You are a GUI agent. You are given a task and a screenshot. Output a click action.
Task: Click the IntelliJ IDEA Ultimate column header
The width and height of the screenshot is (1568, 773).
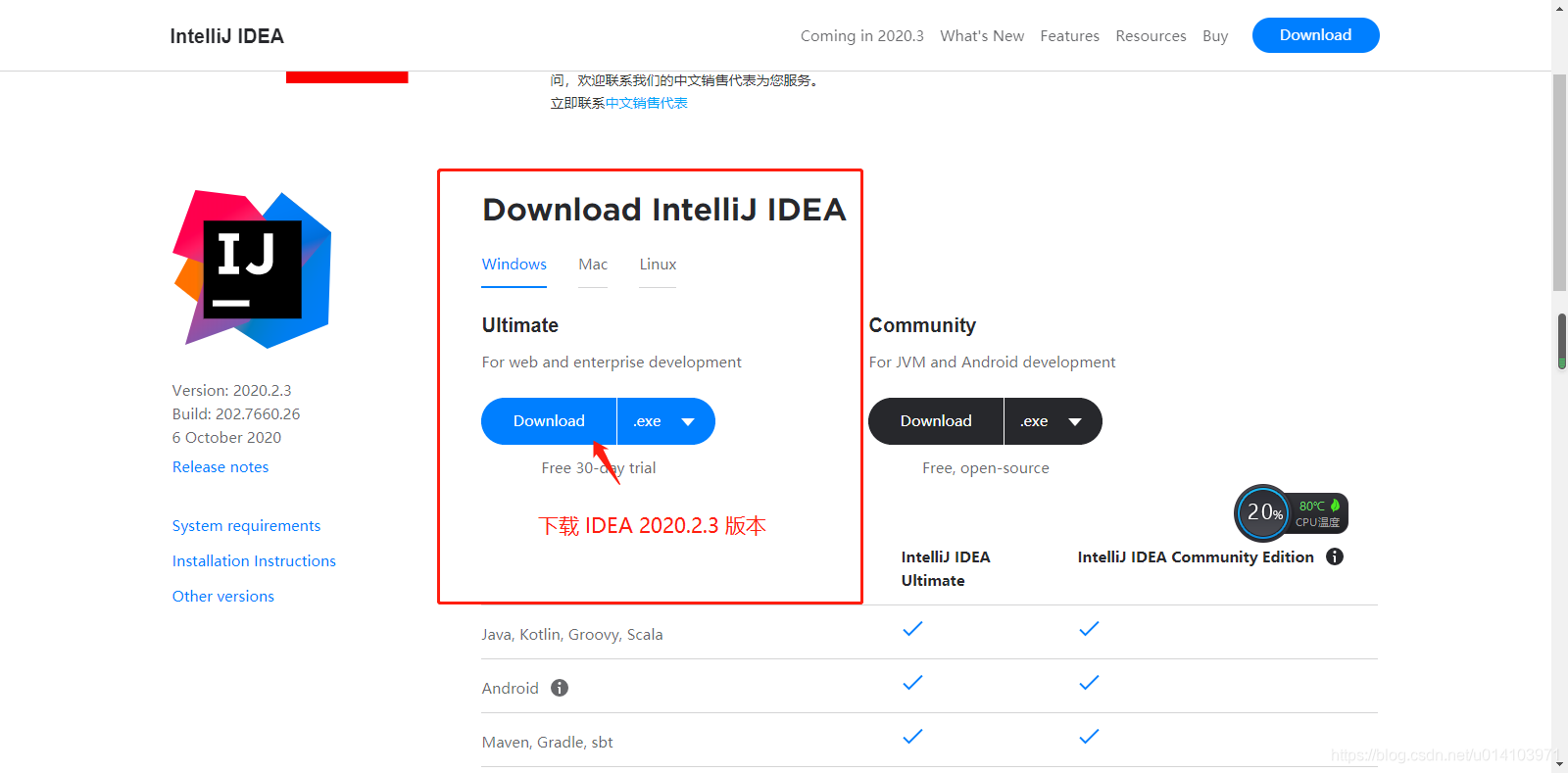click(946, 569)
